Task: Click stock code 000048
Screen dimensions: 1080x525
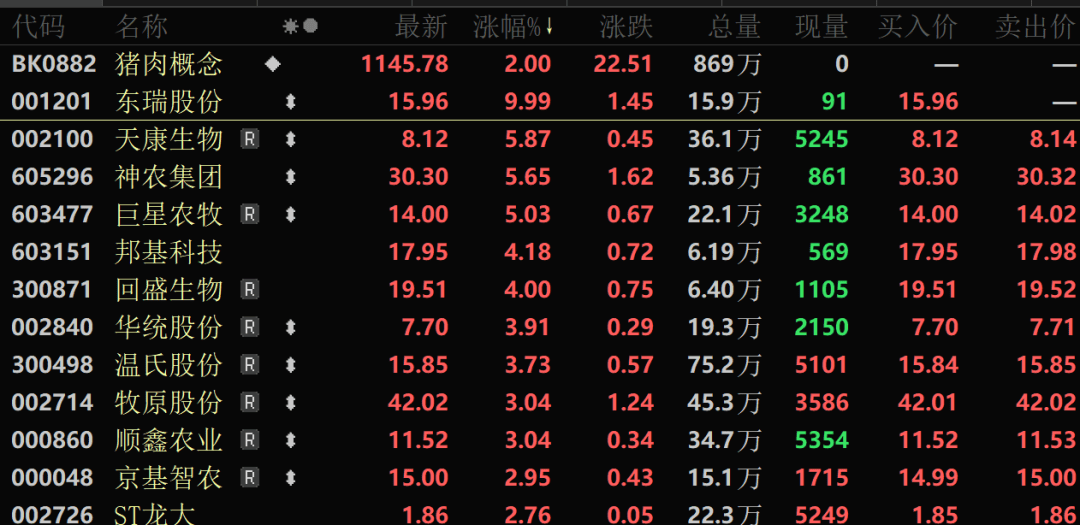Action: point(52,477)
